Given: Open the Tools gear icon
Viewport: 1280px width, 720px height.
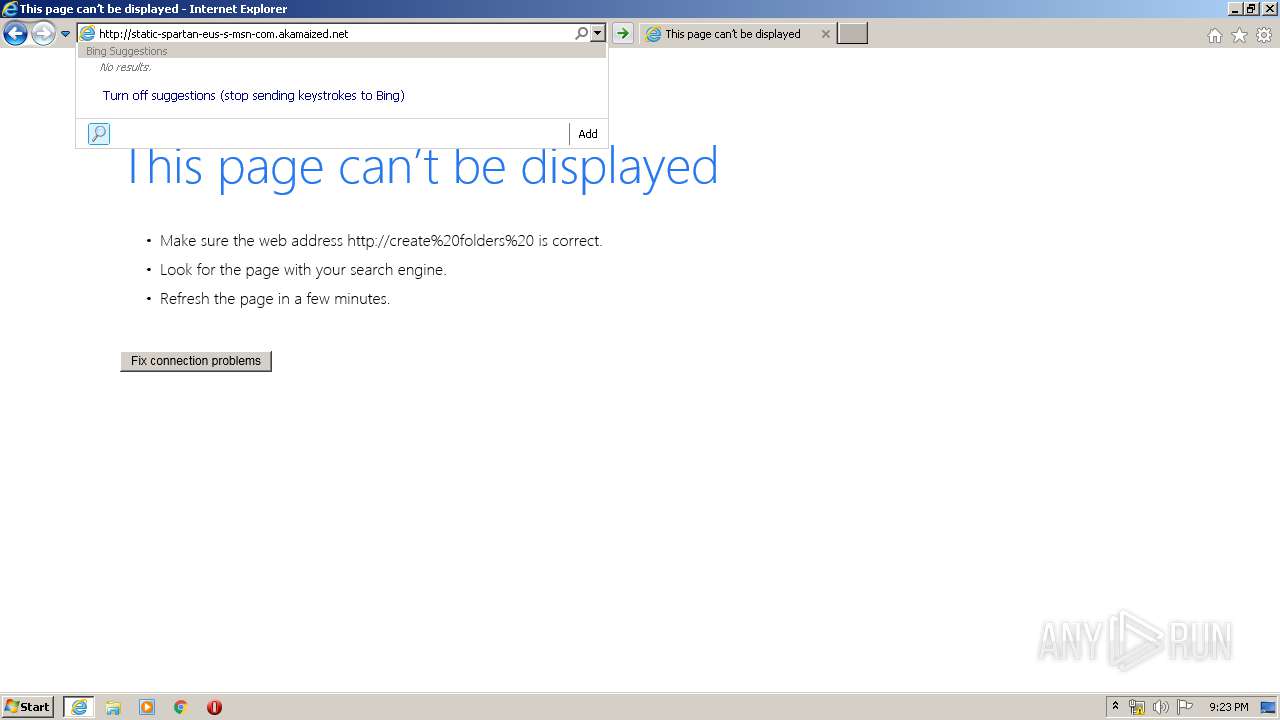Looking at the screenshot, I should [x=1264, y=35].
